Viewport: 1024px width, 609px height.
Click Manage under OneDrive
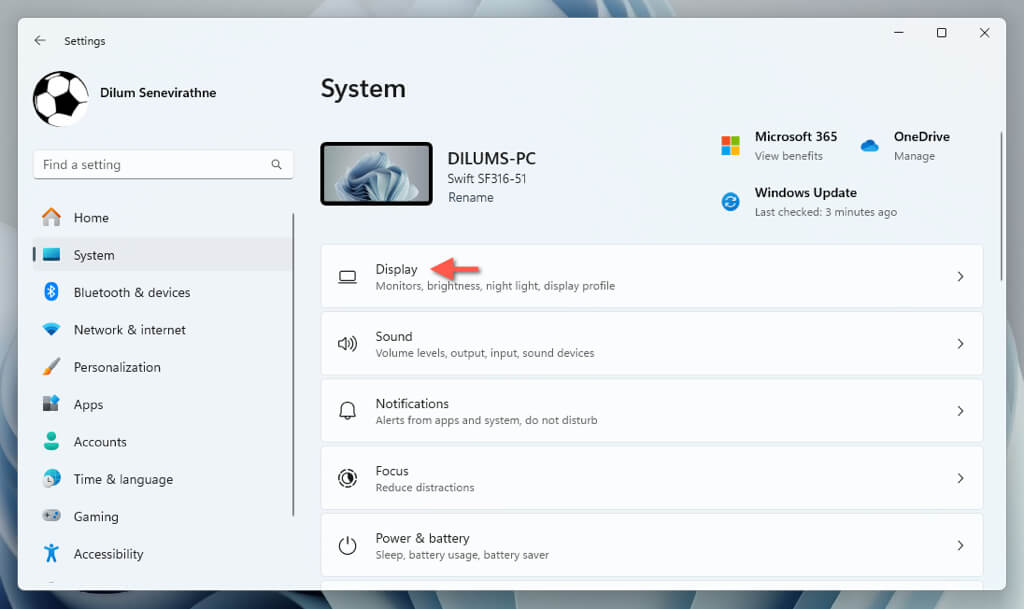[x=914, y=156]
